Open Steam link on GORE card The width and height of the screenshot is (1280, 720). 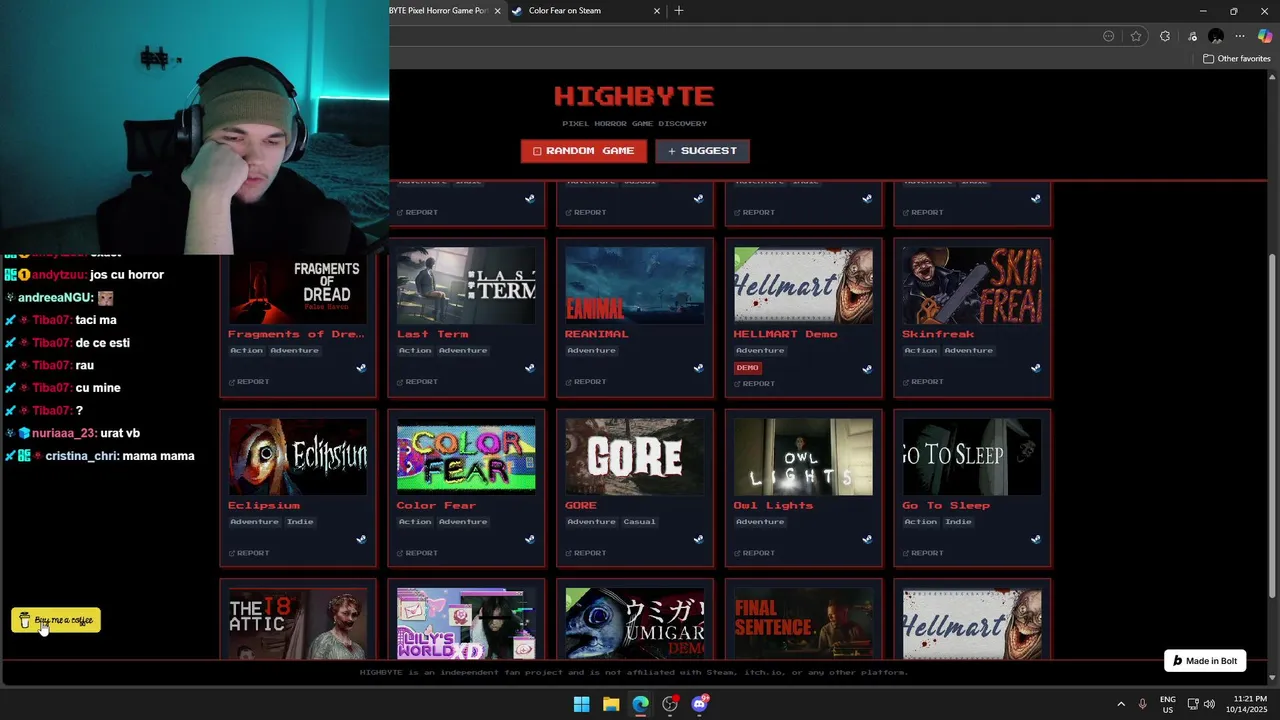tap(698, 539)
